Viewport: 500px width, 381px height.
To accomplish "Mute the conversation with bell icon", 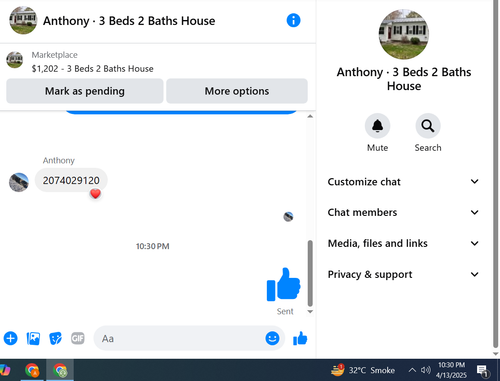I will (x=377, y=126).
